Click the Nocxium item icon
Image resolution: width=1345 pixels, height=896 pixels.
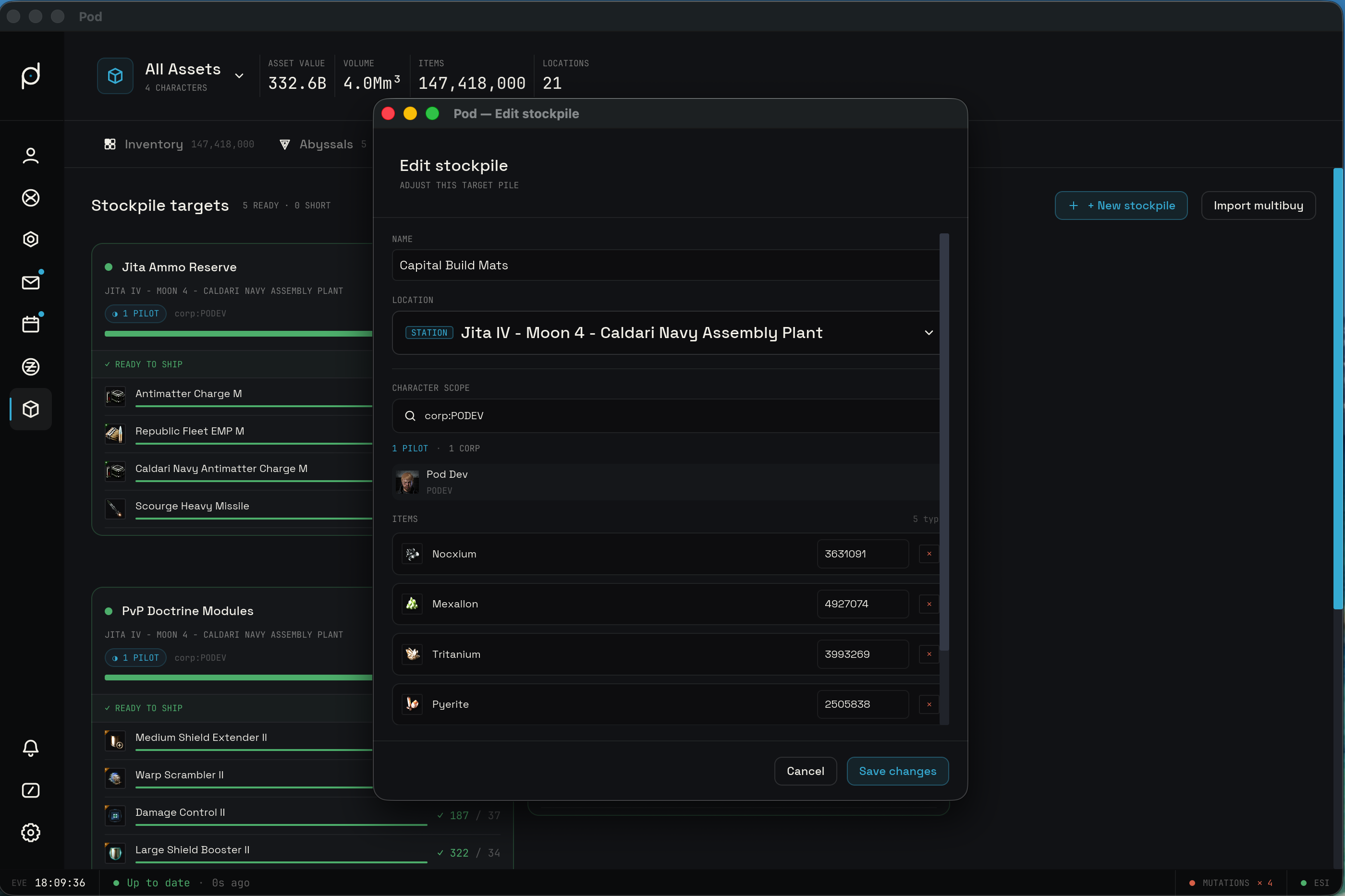coord(412,554)
